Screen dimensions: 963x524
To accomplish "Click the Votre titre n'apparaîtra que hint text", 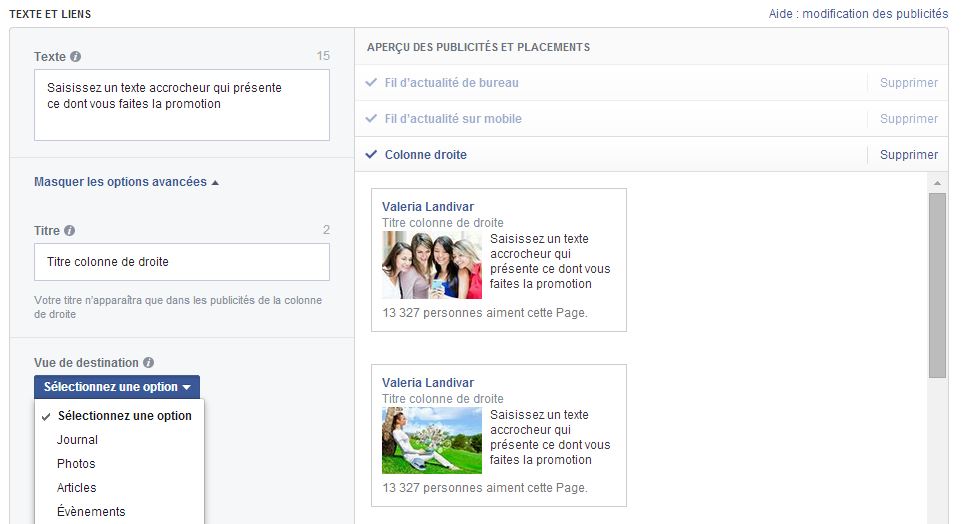I will pos(178,307).
